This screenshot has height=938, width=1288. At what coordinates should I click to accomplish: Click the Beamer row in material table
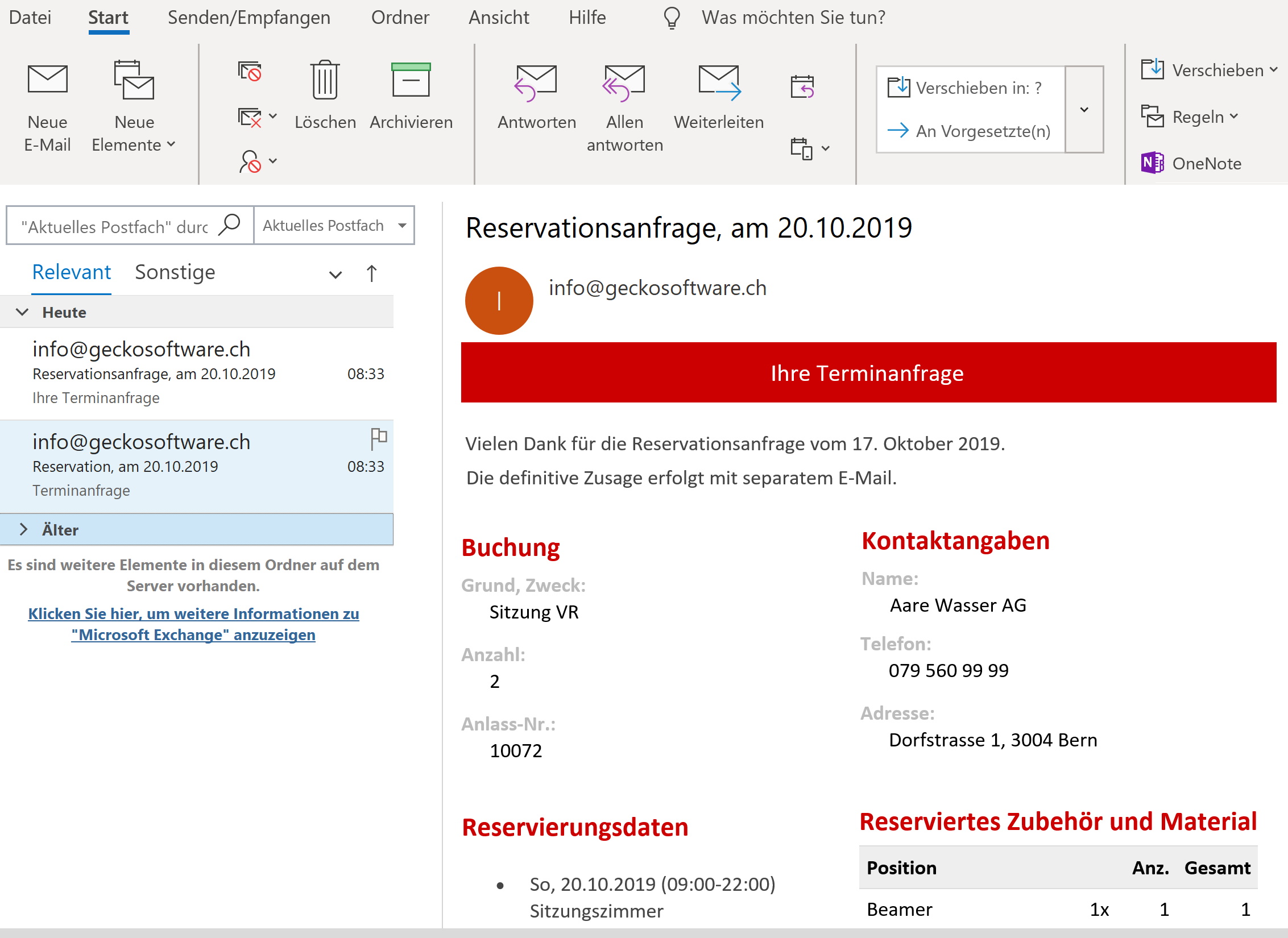point(1058,909)
